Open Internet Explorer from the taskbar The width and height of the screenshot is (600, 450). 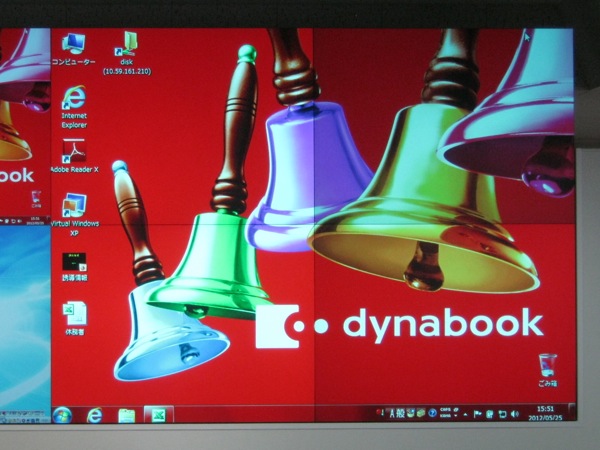(x=95, y=415)
